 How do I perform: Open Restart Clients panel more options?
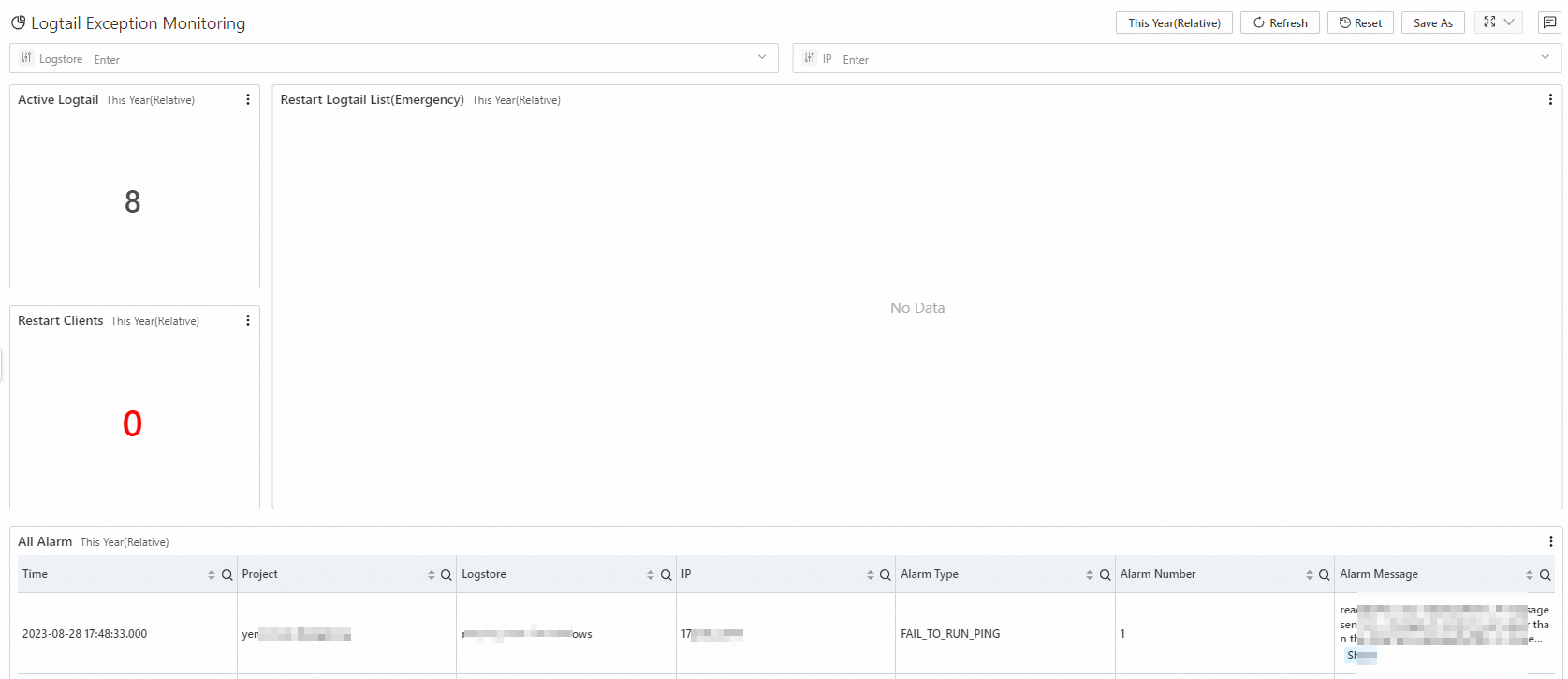(x=248, y=320)
